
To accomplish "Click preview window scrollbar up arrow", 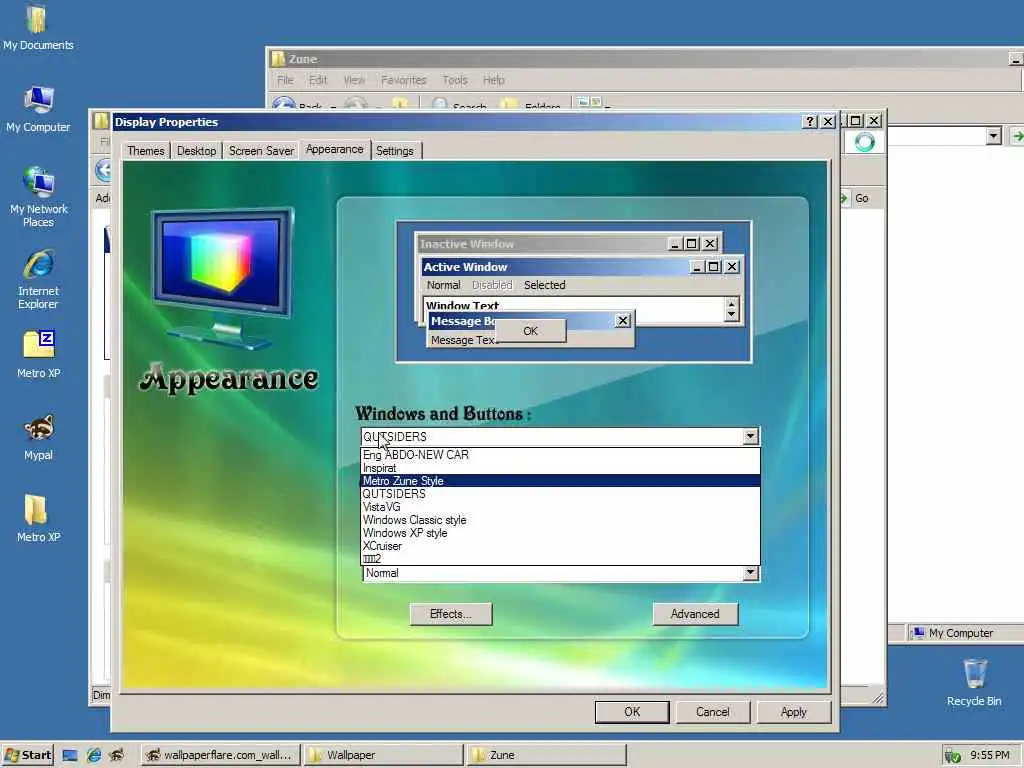I will [x=731, y=303].
